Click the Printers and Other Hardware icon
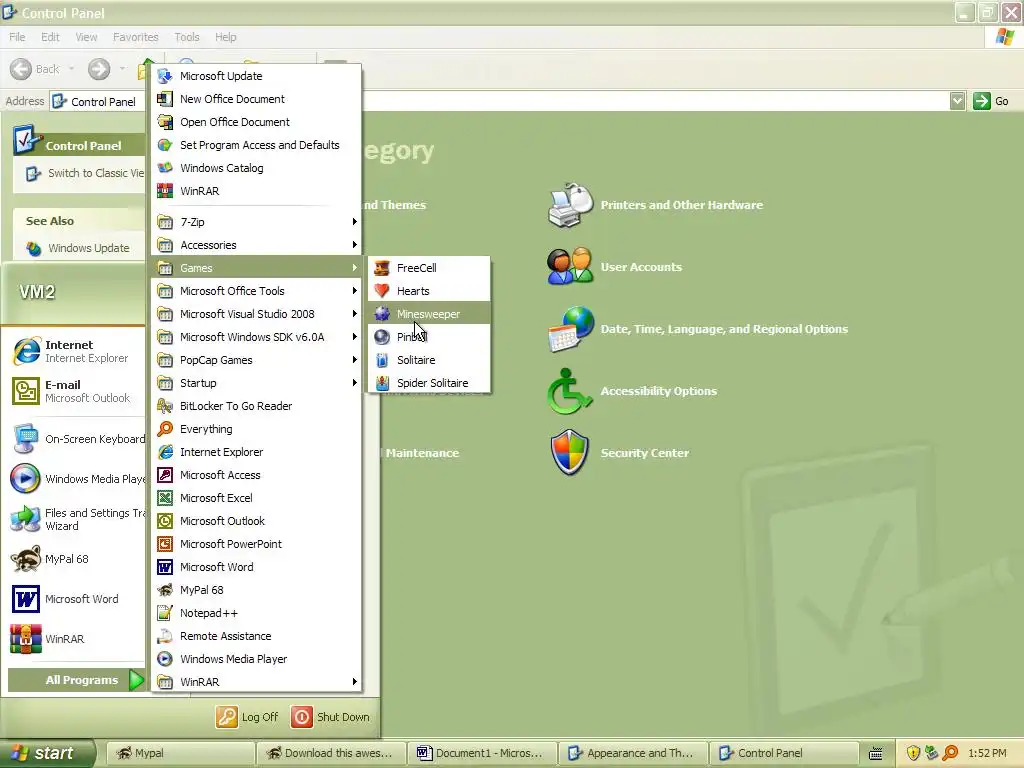This screenshot has height=768, width=1024. 570,205
